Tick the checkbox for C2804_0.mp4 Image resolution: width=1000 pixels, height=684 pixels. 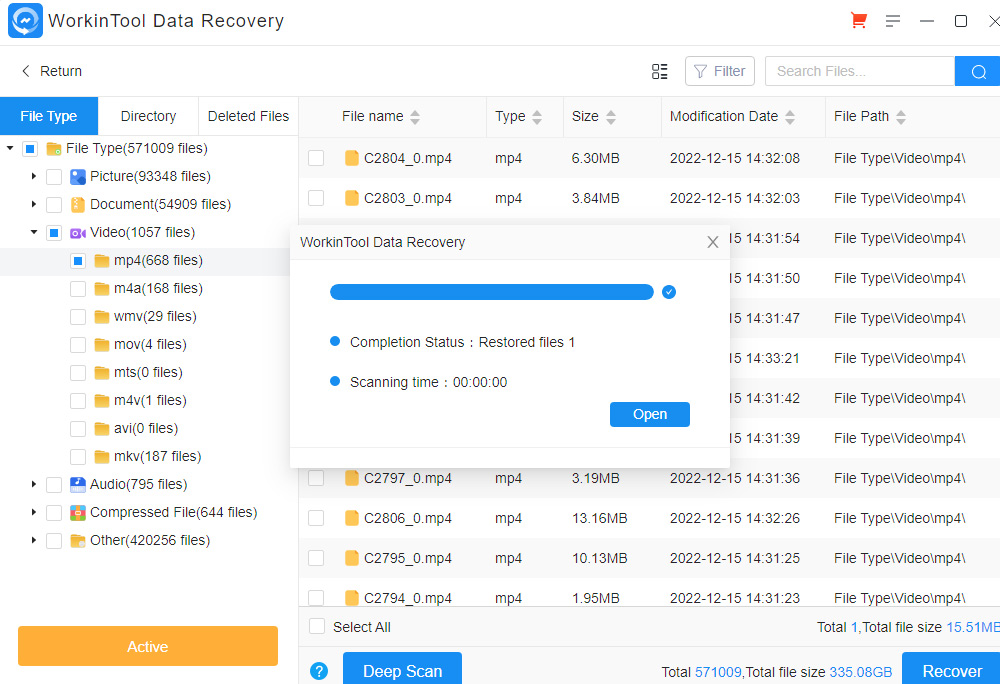(316, 158)
